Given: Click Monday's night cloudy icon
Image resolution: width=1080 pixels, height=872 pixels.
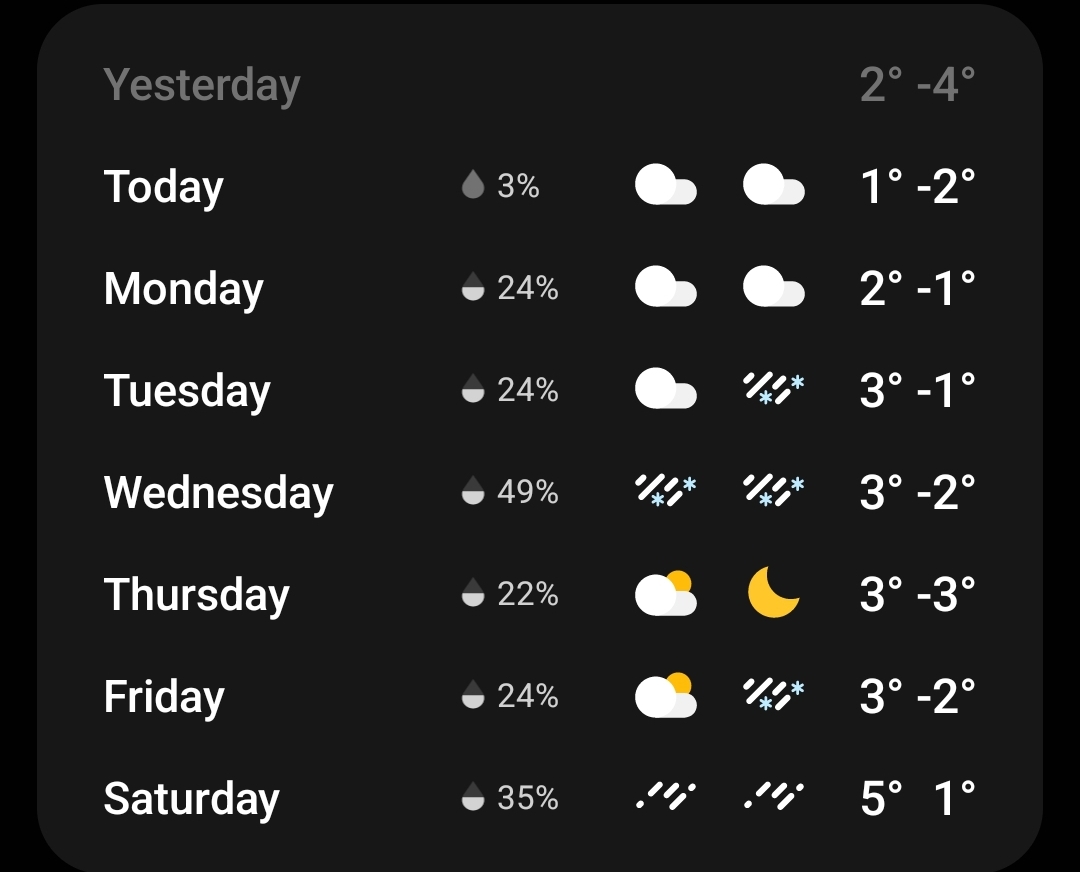Looking at the screenshot, I should coord(773,288).
